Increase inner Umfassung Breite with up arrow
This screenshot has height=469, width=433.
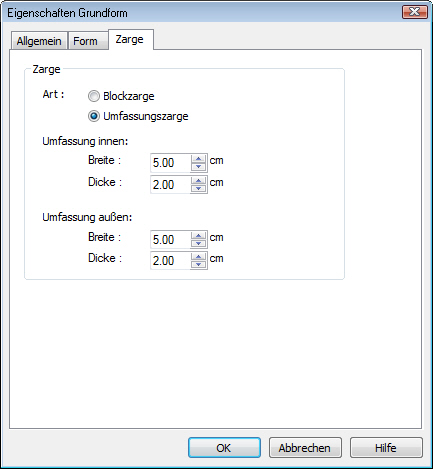(199, 159)
